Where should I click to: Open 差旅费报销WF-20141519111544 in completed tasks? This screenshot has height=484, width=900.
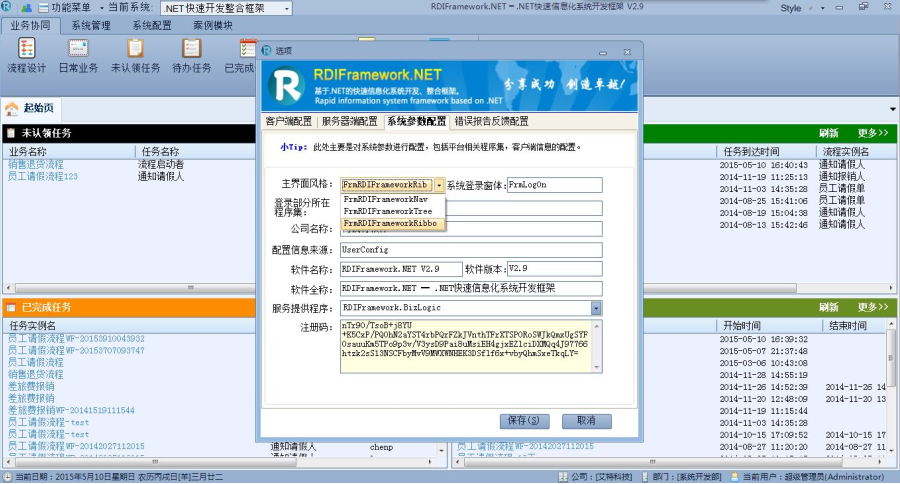pos(71,410)
